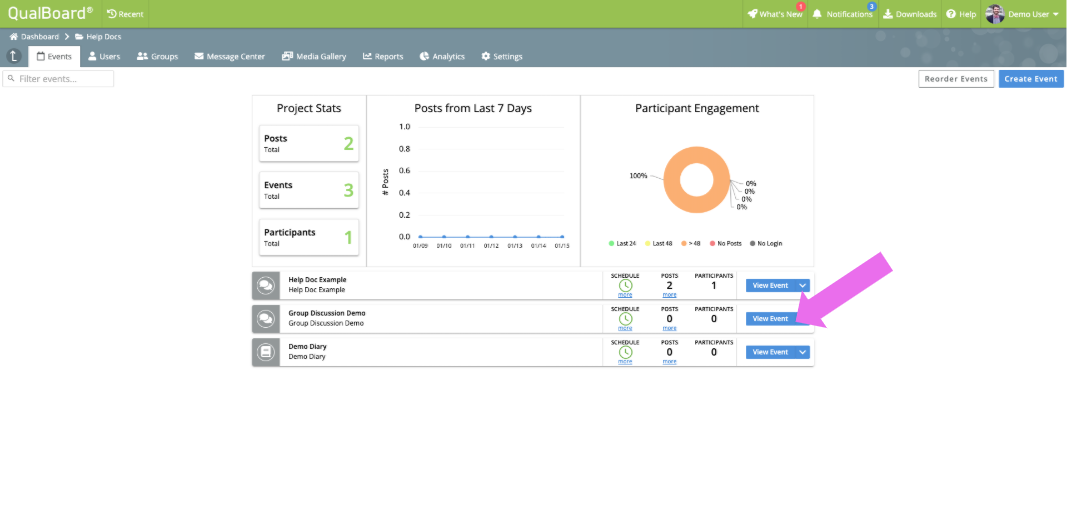
Task: Expand View Event dropdown arrow for Demo Diary
Action: pyautogui.click(x=803, y=352)
